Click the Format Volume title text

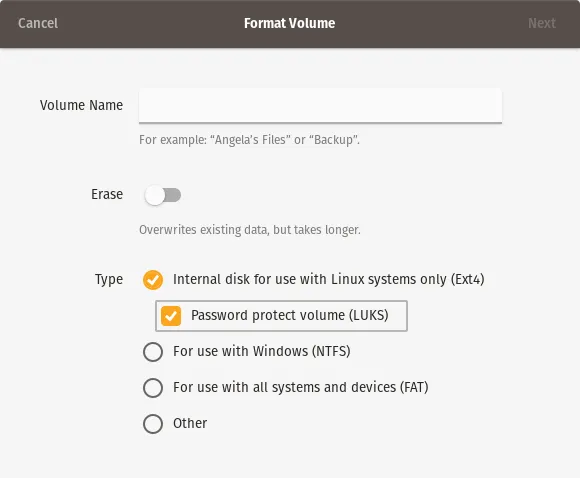[290, 23]
